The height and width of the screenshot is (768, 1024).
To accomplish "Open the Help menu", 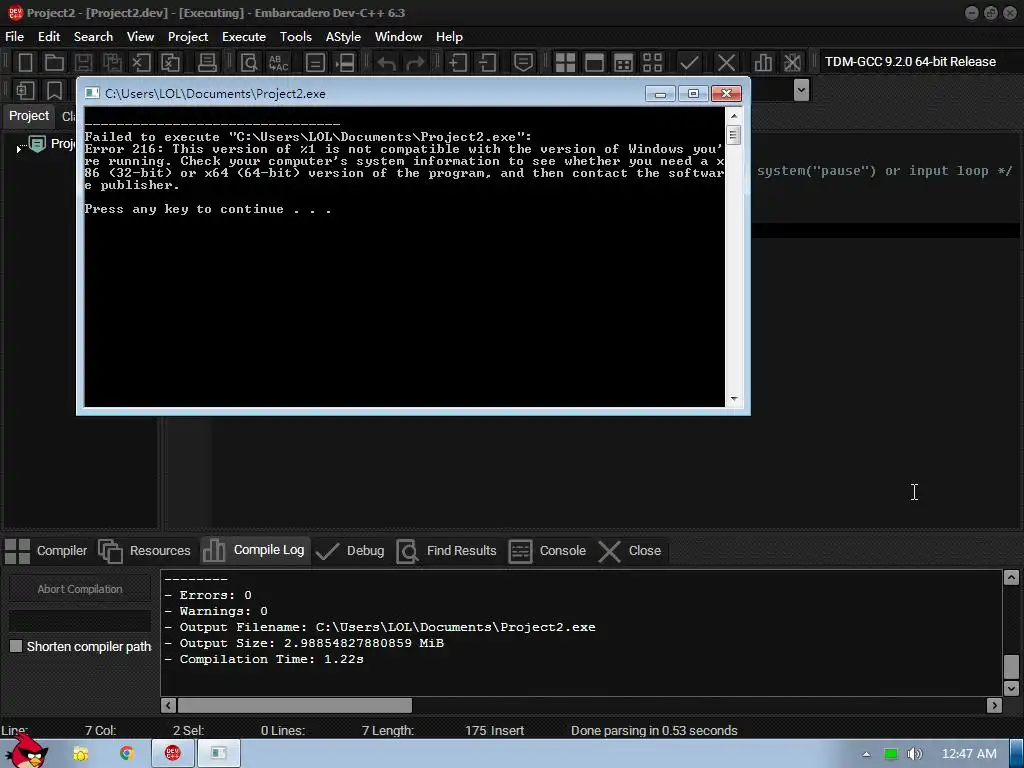I will (x=449, y=37).
